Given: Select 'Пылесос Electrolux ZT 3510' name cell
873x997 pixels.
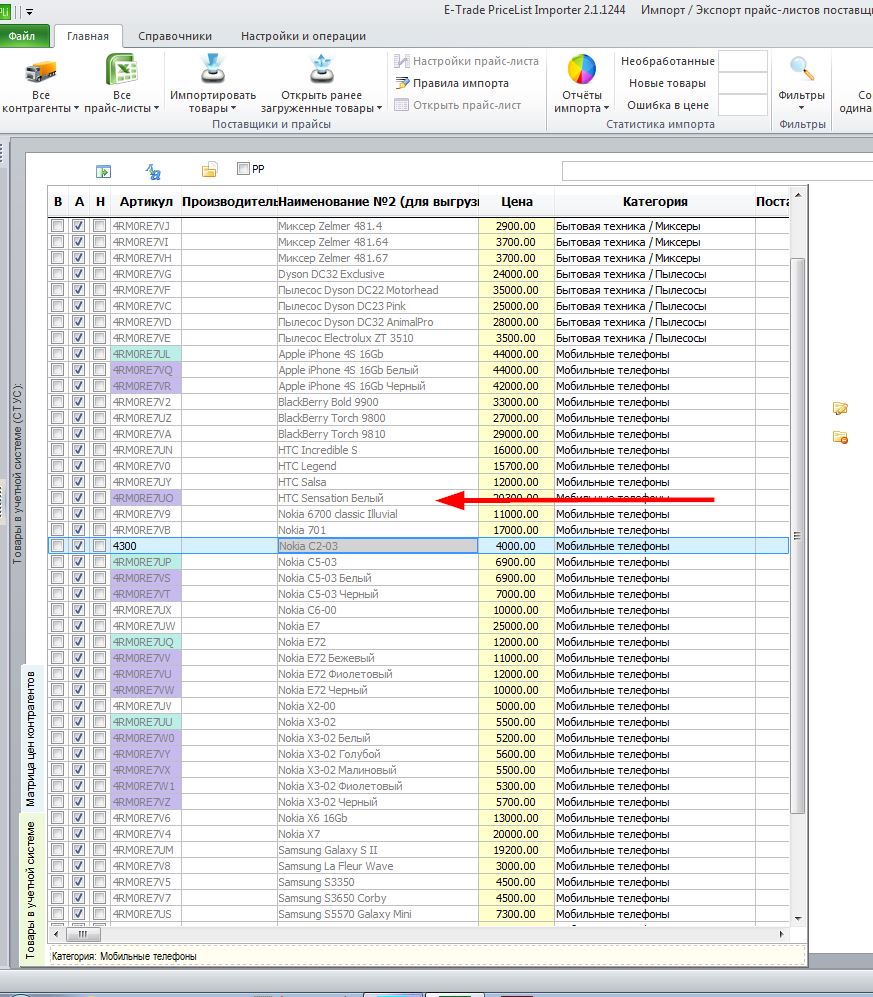Looking at the screenshot, I should [x=378, y=338].
